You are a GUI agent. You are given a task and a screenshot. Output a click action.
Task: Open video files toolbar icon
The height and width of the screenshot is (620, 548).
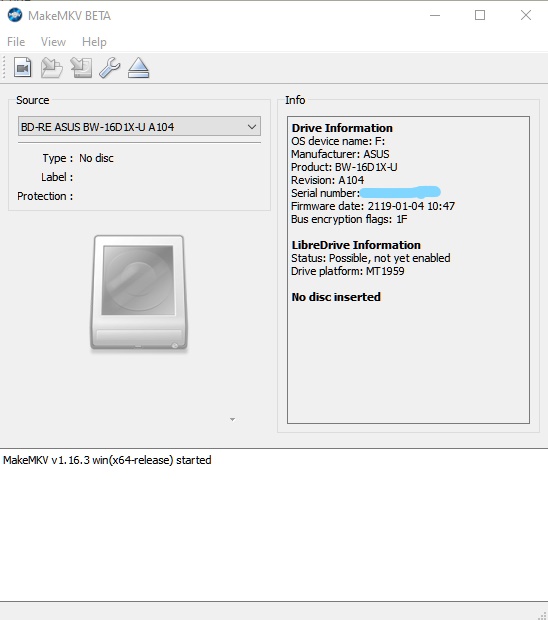pyautogui.click(x=23, y=68)
